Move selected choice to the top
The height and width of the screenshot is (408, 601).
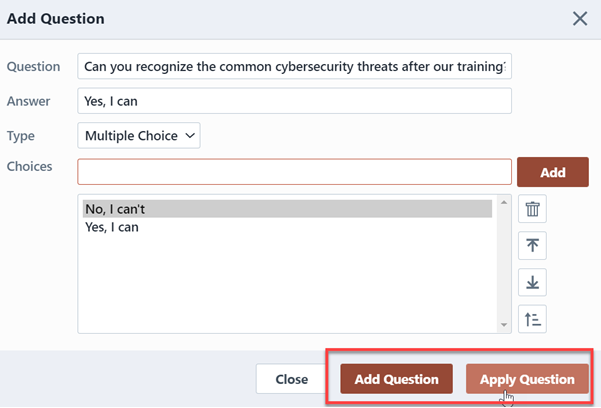pos(532,245)
